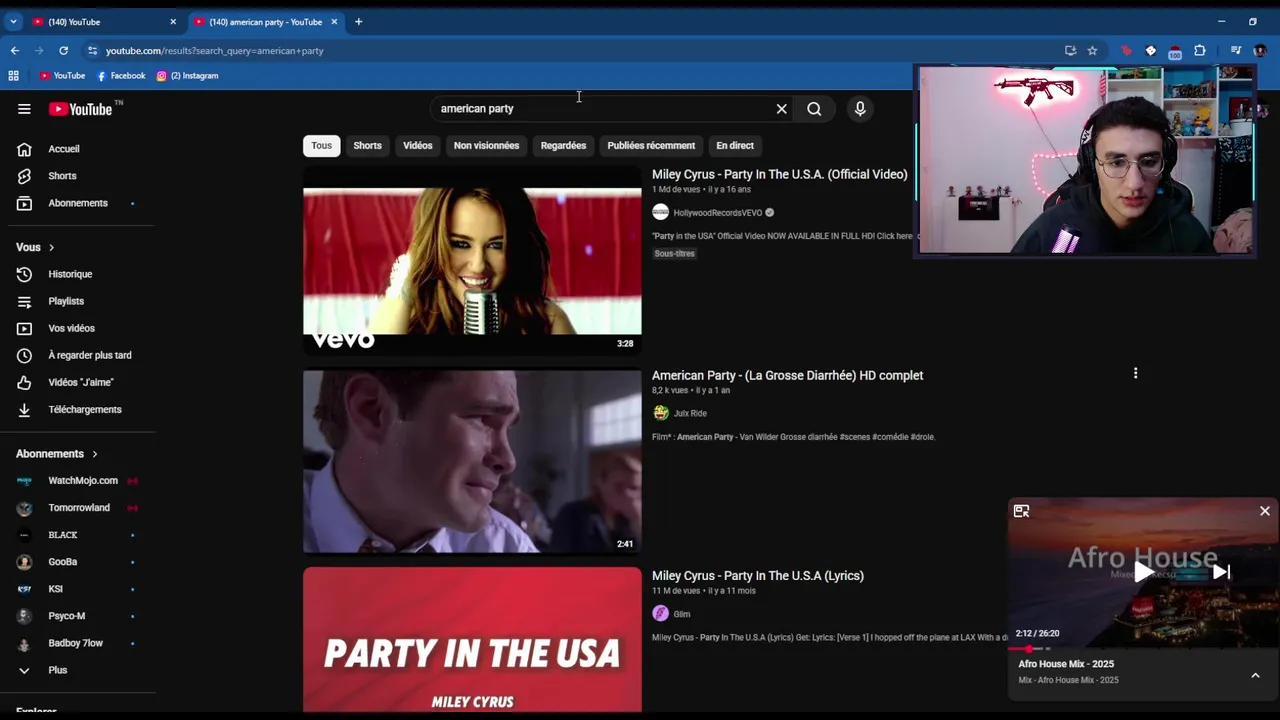Open Badboy 7low channel subscription
1280x720 pixels.
(x=78, y=643)
